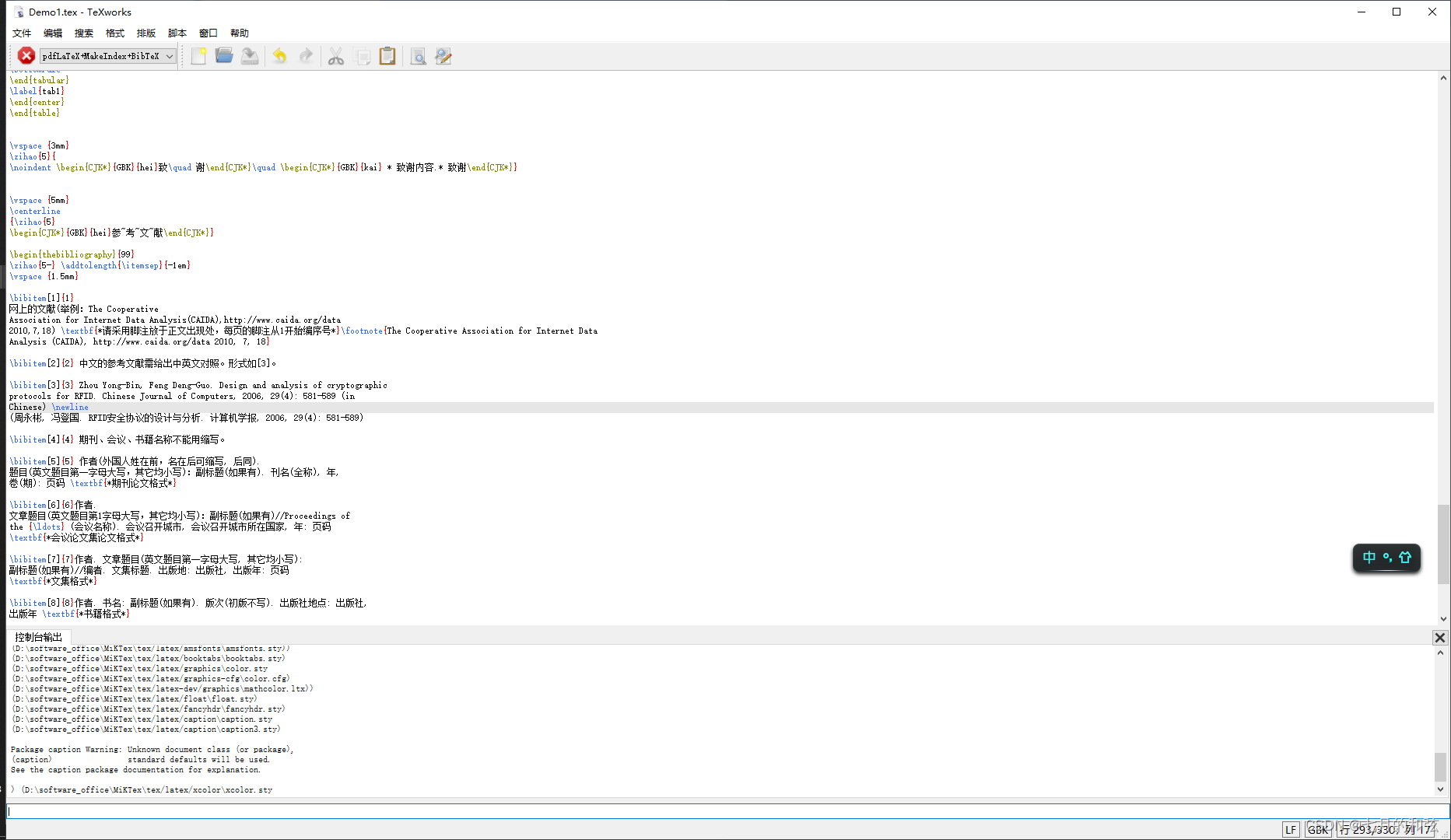The height and width of the screenshot is (840, 1451).
Task: Open the 排版 menu
Action: pos(145,33)
